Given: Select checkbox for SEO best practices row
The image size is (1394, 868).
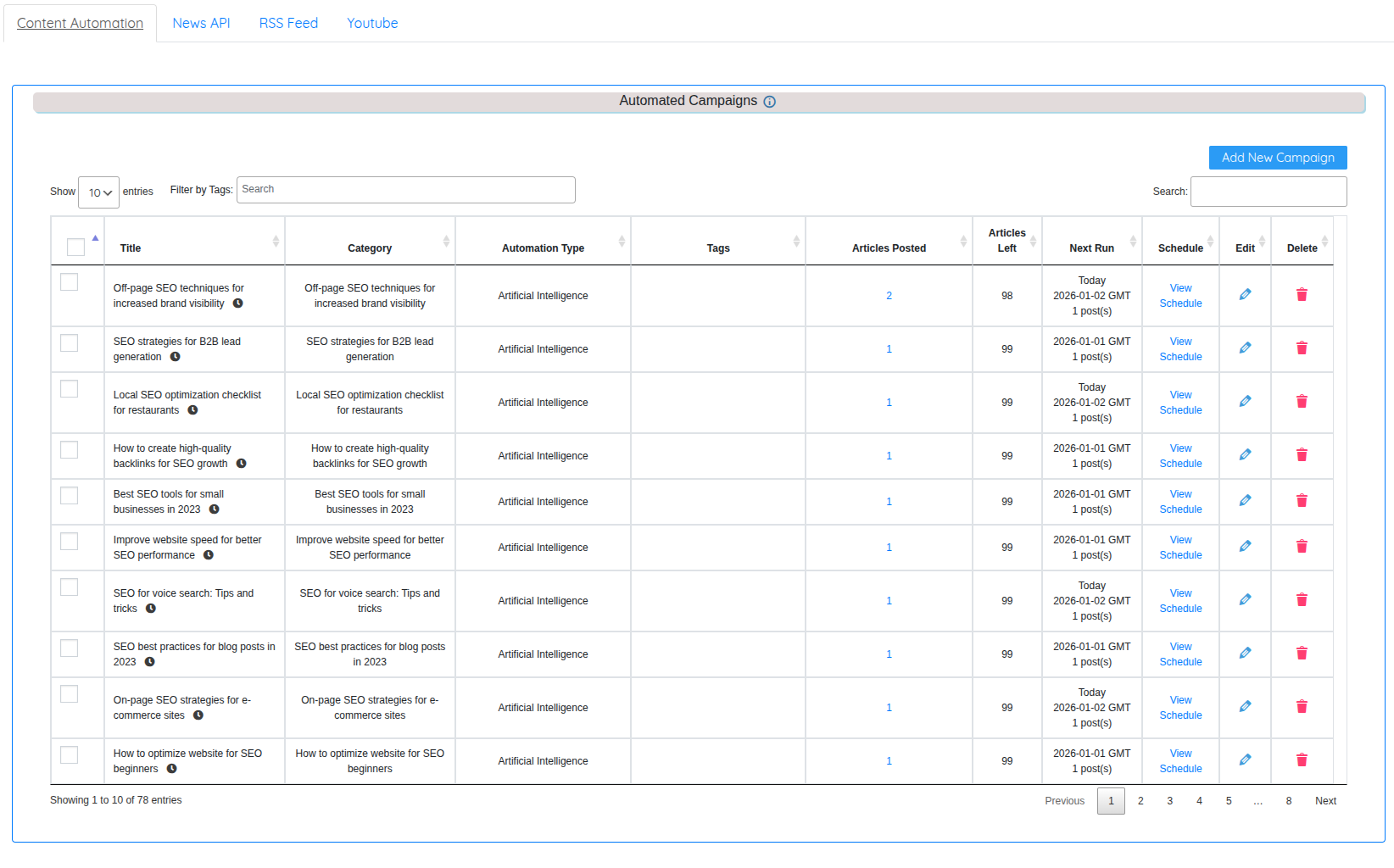Looking at the screenshot, I should point(70,648).
